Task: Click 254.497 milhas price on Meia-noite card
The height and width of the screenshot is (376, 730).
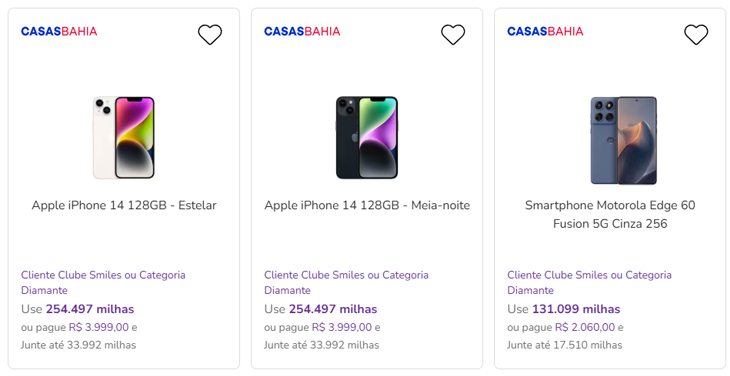Action: pos(333,309)
